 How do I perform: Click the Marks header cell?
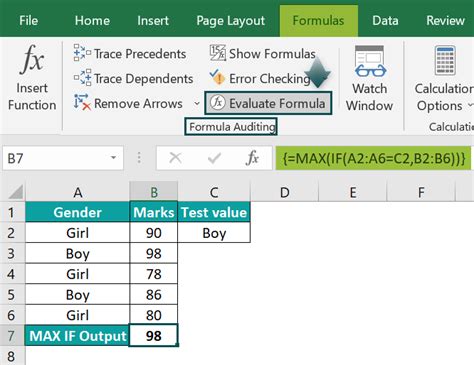pos(154,212)
